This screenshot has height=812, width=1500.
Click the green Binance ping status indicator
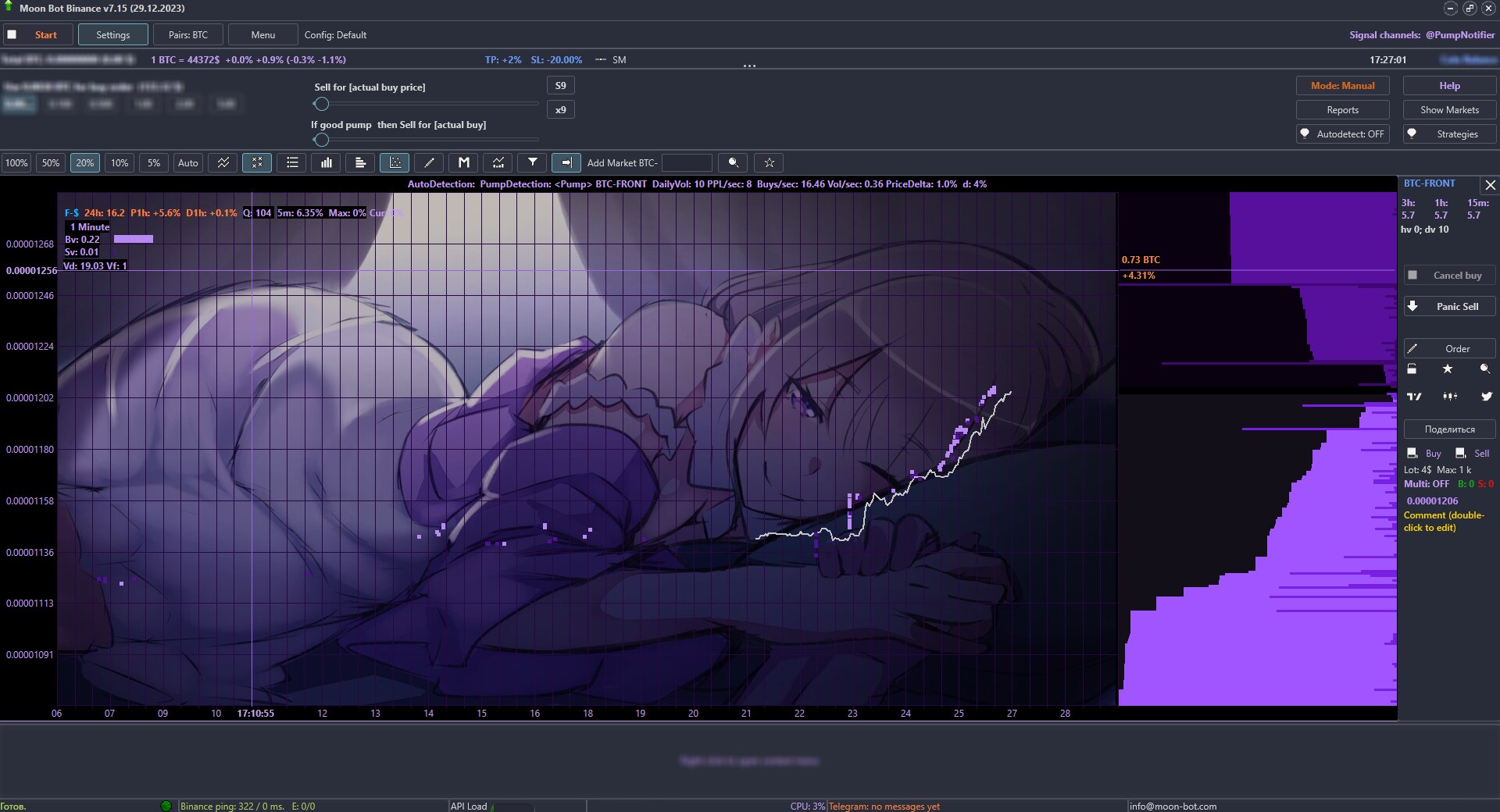(x=166, y=806)
